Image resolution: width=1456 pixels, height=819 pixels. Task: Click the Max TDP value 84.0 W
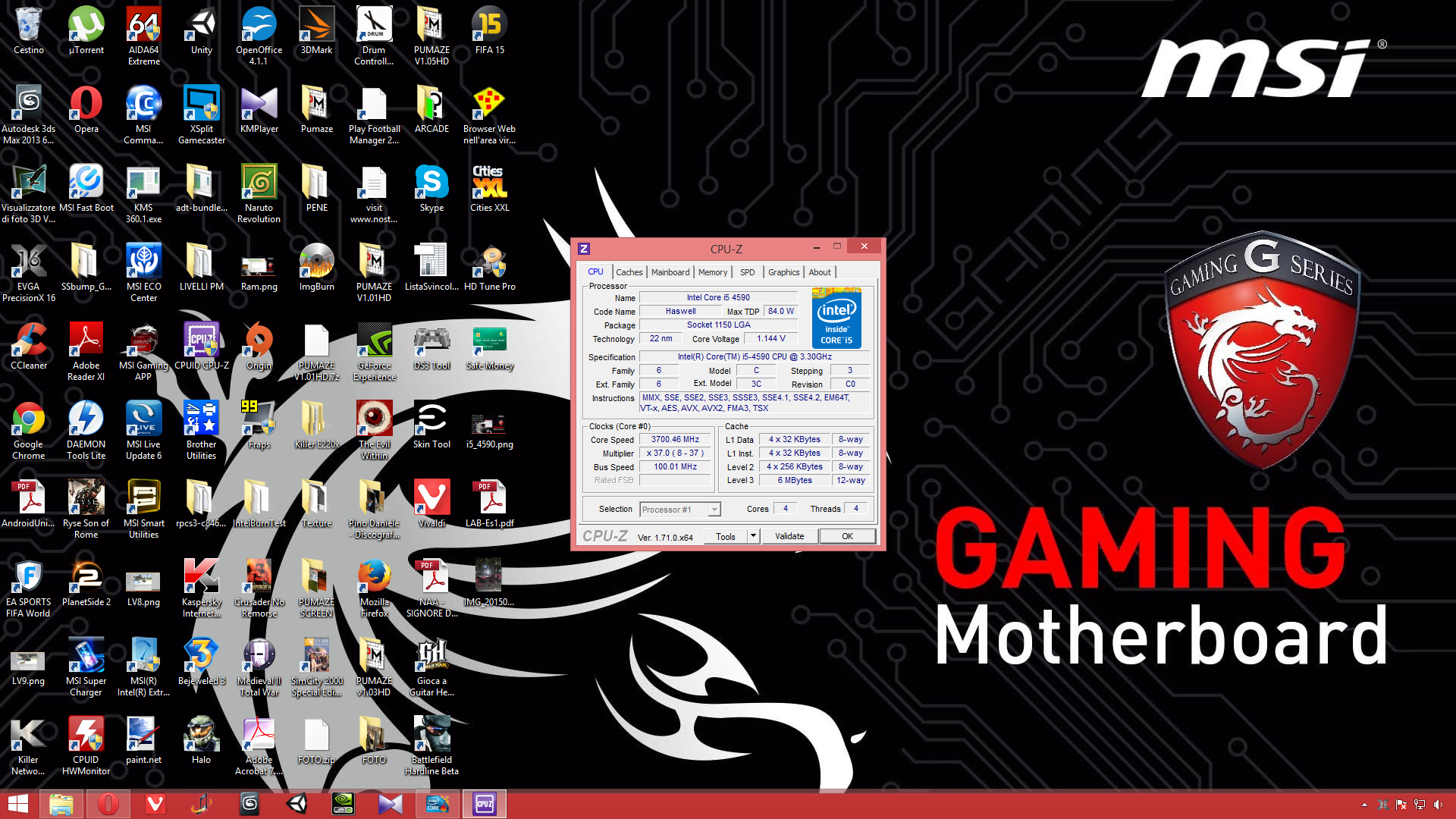(x=780, y=311)
